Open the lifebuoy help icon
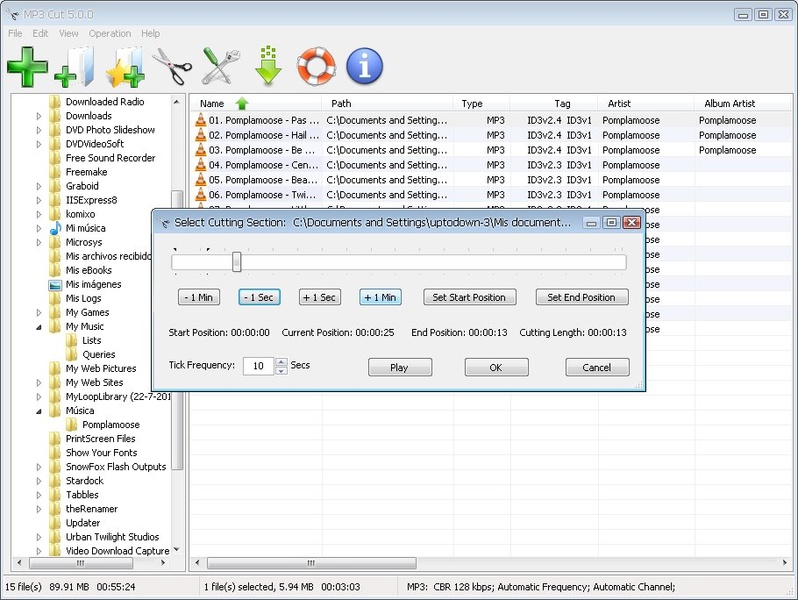Screen dimensions: 798x600 316,67
